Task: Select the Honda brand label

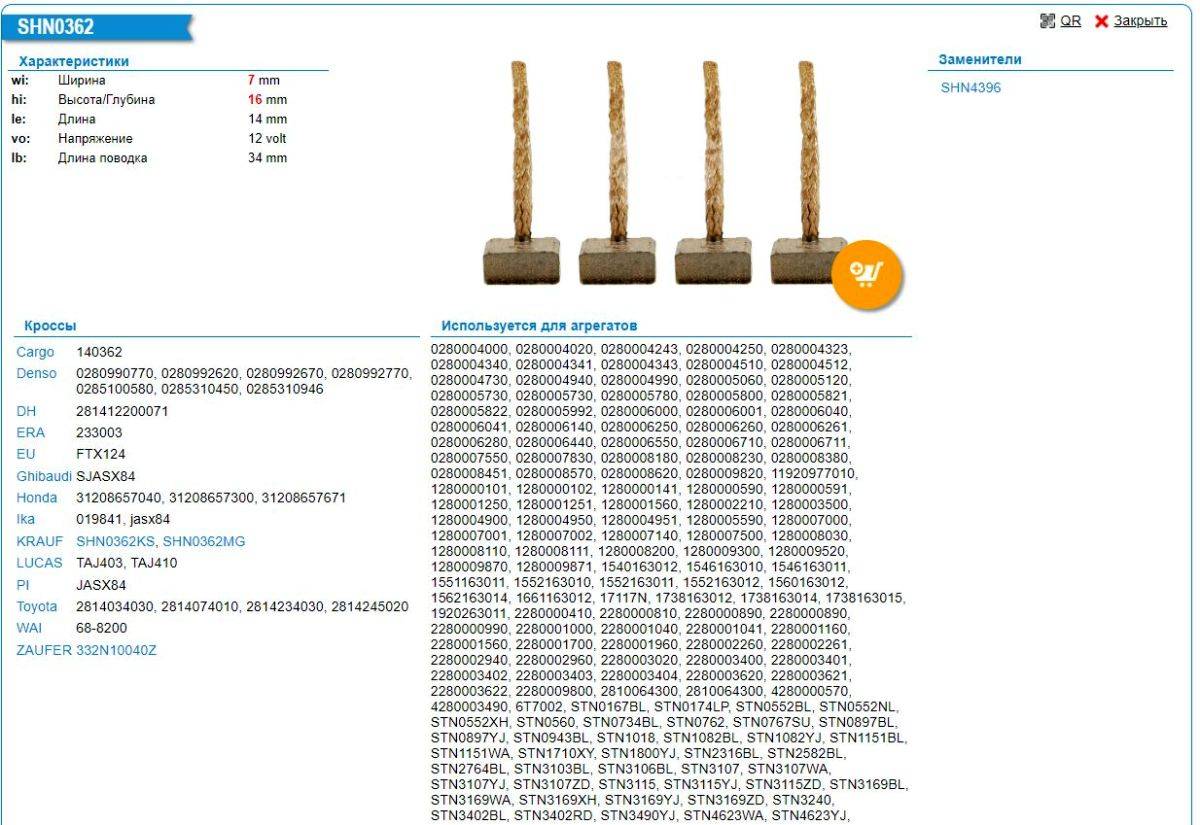Action: 37,498
